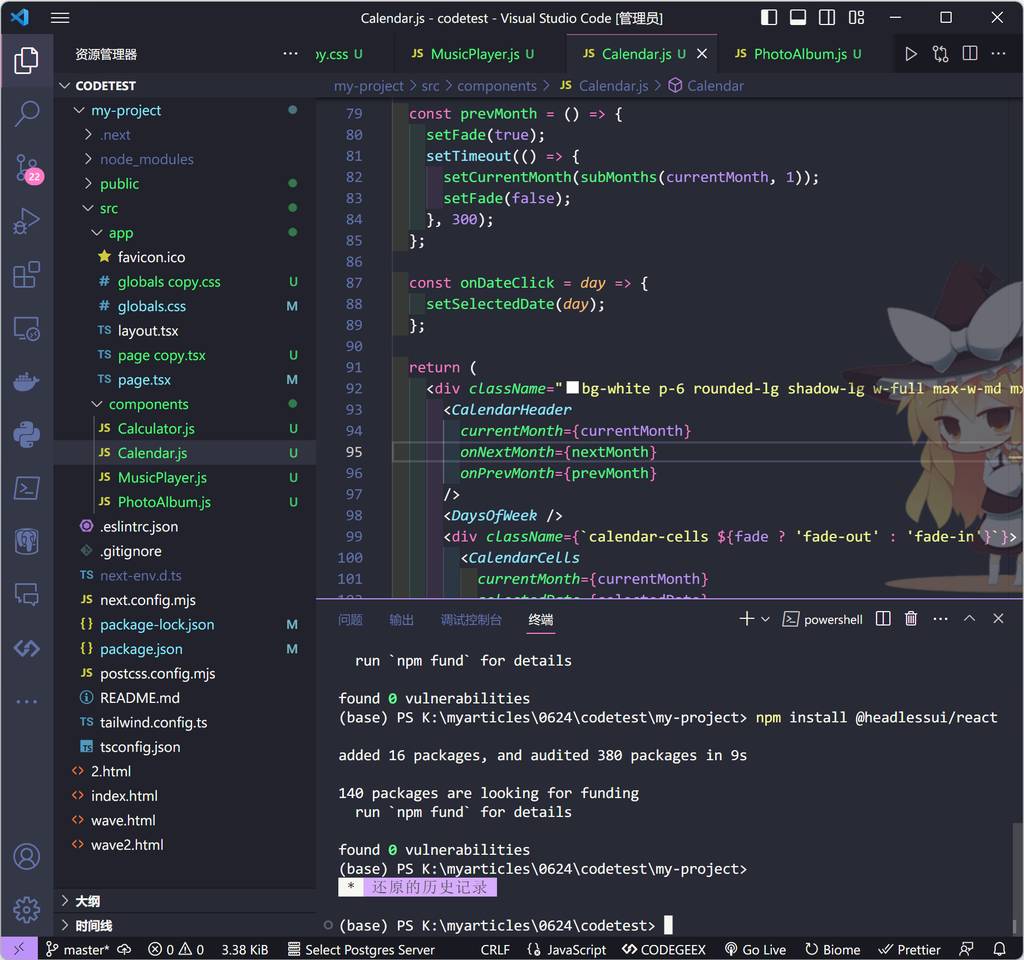The height and width of the screenshot is (960, 1024).
Task: Switch to the 输出 panel tab
Action: click(x=401, y=620)
